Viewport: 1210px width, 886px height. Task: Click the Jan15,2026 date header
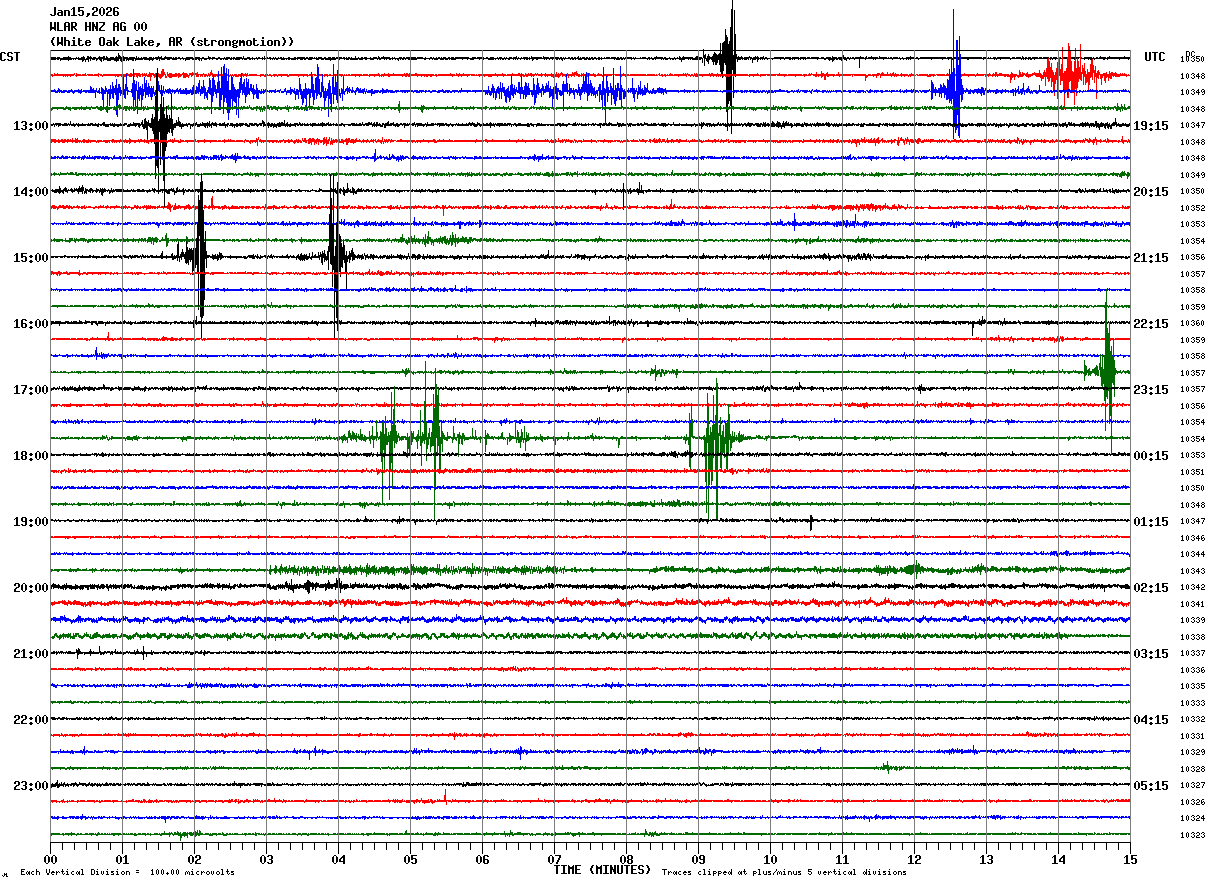pyautogui.click(x=84, y=12)
